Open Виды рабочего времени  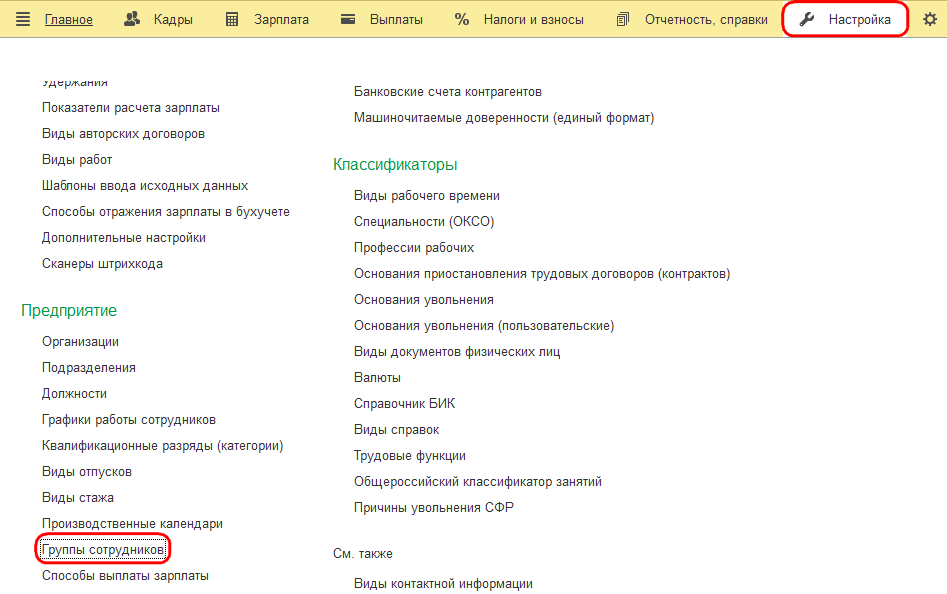[427, 196]
